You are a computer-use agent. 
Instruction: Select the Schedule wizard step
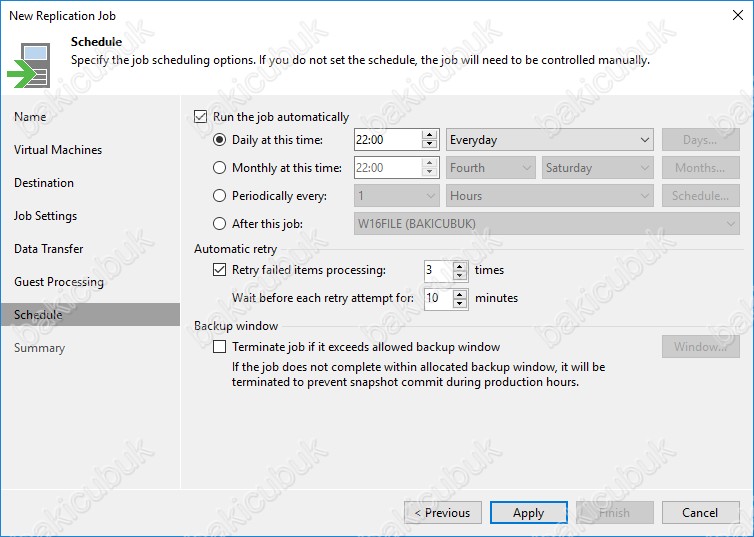(90, 314)
